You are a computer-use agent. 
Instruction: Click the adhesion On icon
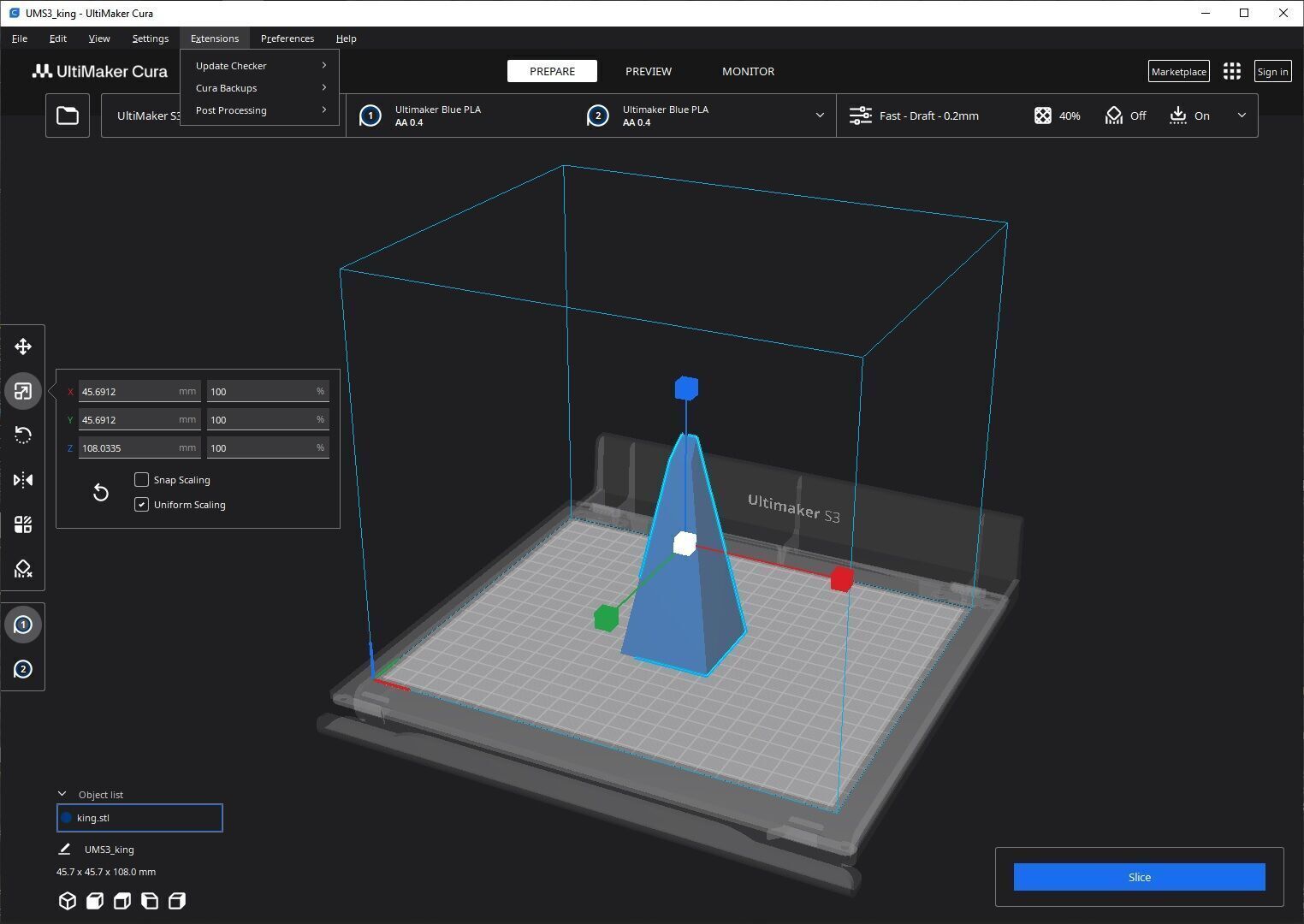click(x=1178, y=115)
